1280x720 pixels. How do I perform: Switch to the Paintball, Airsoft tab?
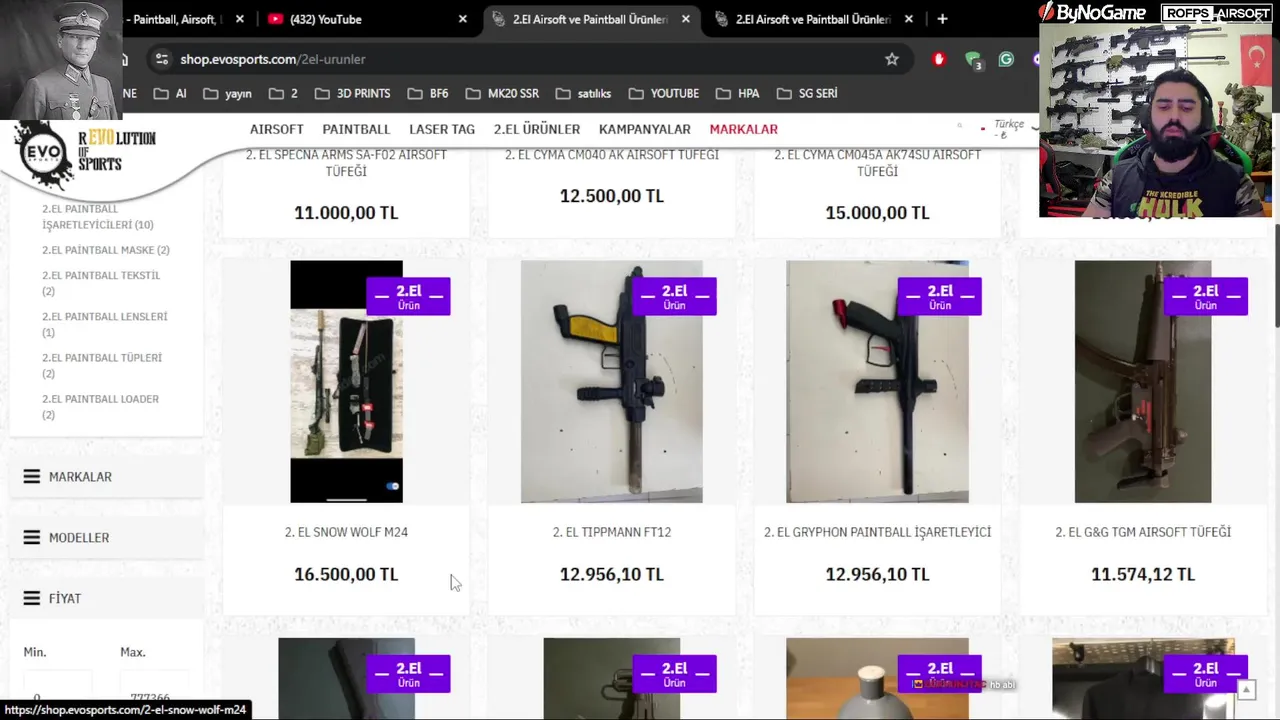click(x=180, y=19)
